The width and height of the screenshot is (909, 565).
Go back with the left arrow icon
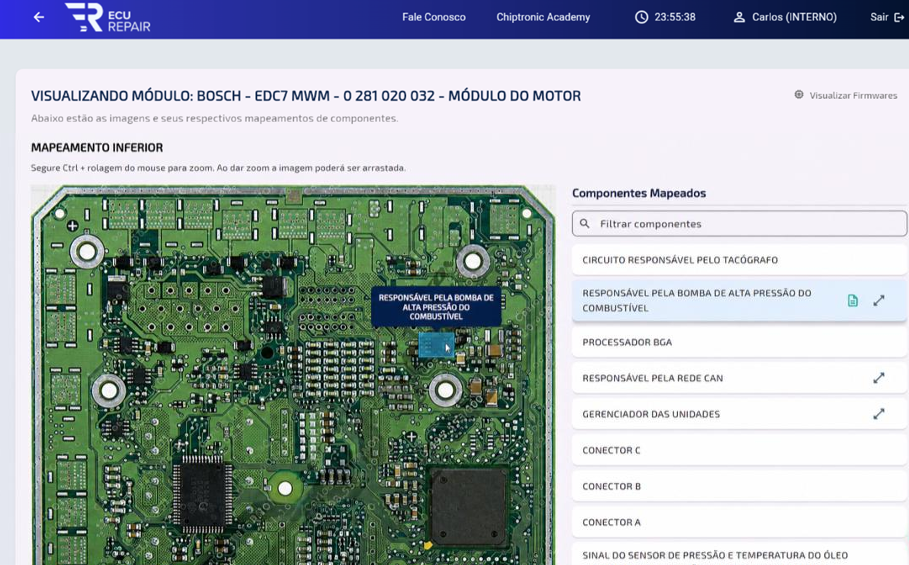(x=39, y=17)
